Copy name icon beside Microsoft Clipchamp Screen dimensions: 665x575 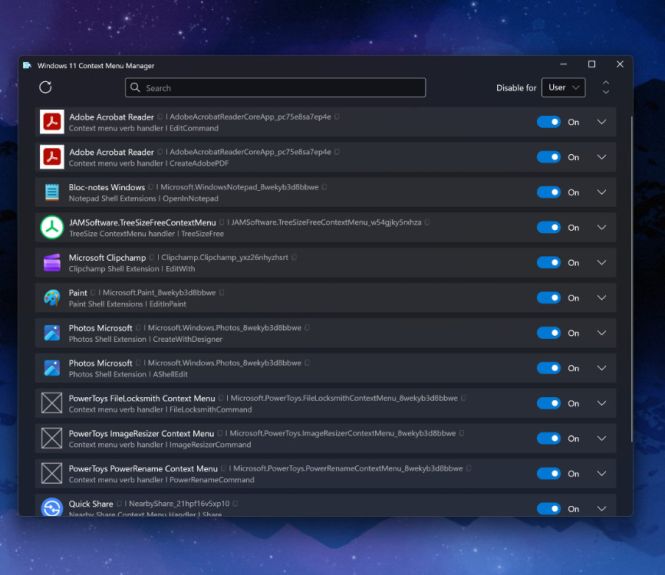[x=151, y=258]
